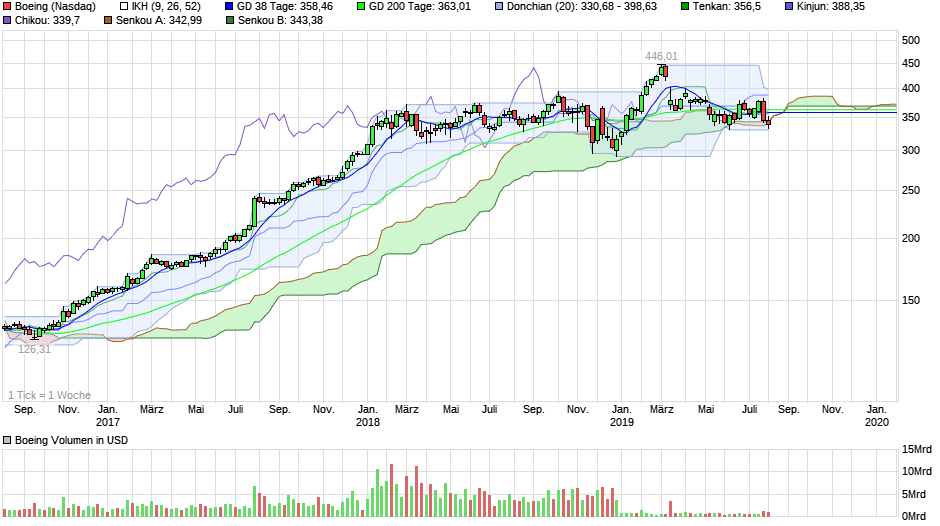
Task: Click the brown Senkou A swatch
Action: [109, 20]
